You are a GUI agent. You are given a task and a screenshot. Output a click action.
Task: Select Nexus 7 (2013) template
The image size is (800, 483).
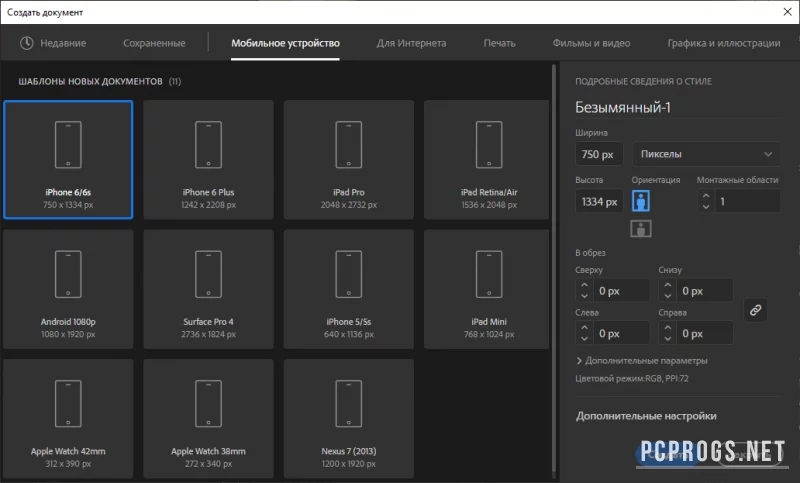(348, 419)
